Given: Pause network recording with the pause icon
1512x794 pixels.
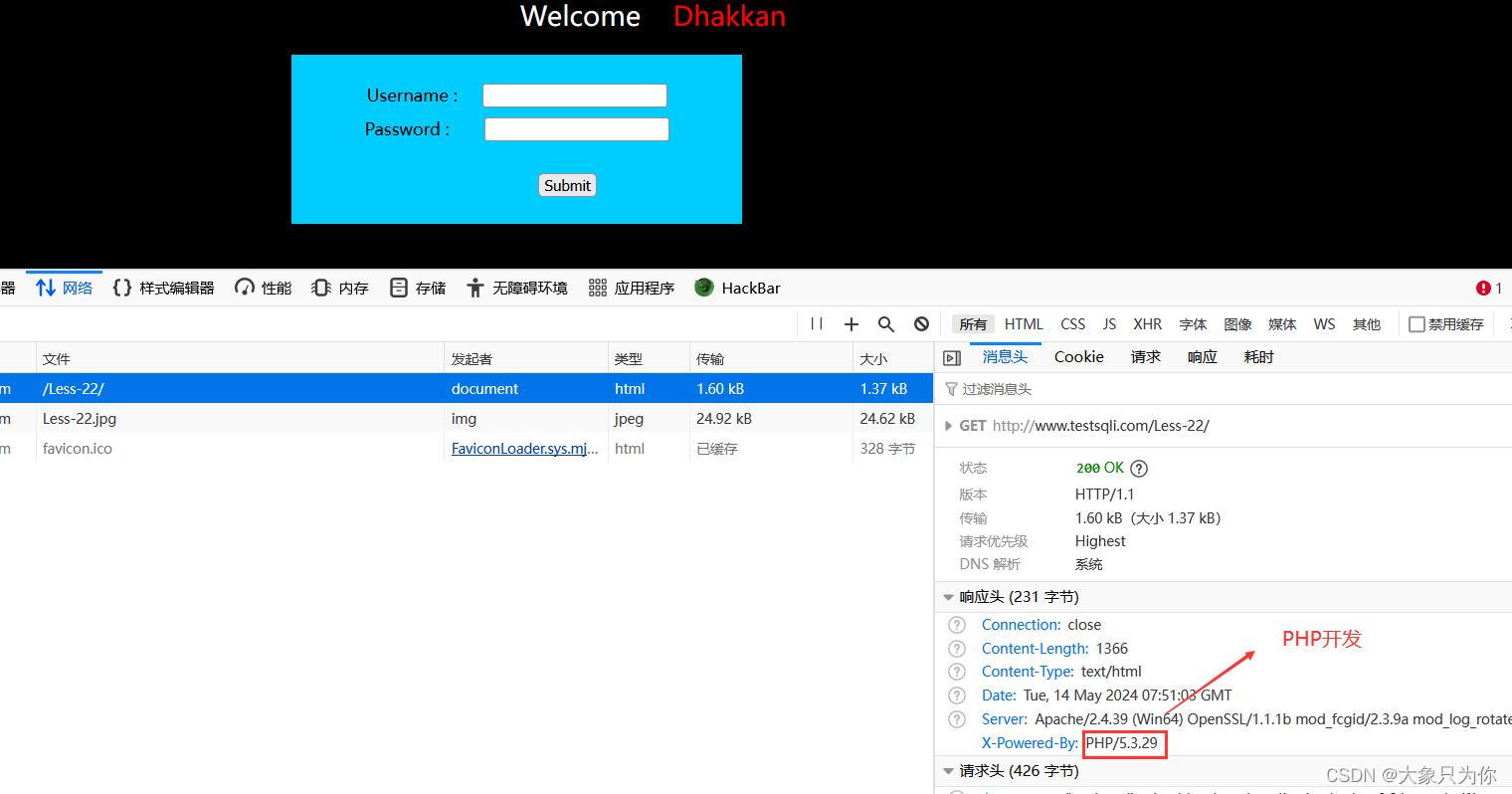Looking at the screenshot, I should [817, 323].
